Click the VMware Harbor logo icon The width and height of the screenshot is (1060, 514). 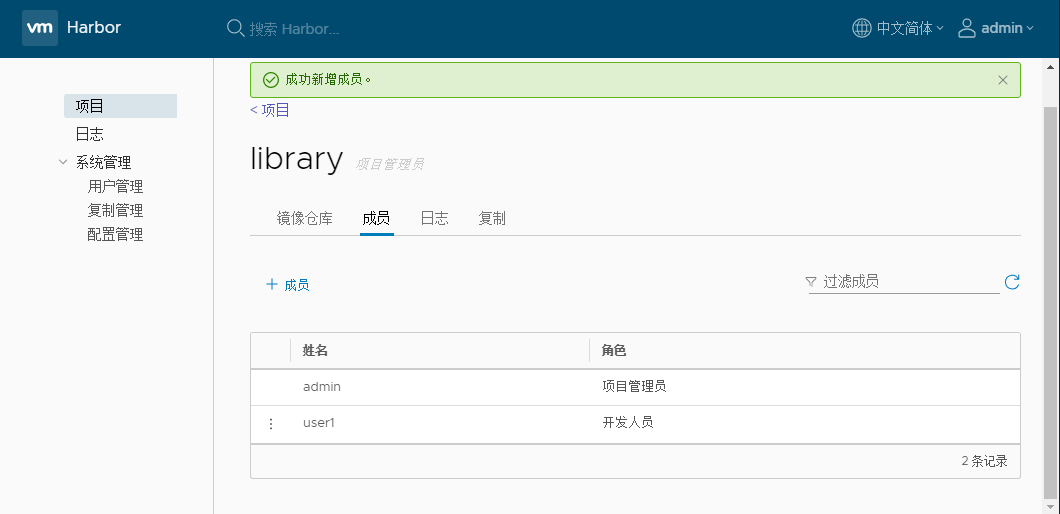[39, 28]
